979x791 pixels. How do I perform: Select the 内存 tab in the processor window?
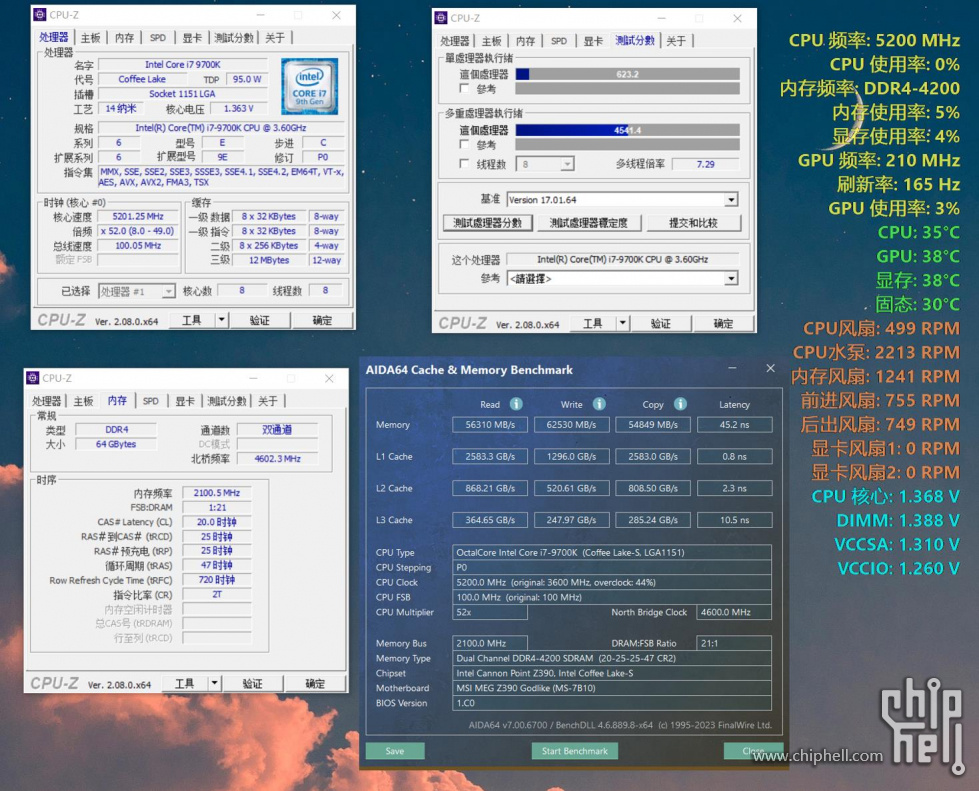(124, 38)
